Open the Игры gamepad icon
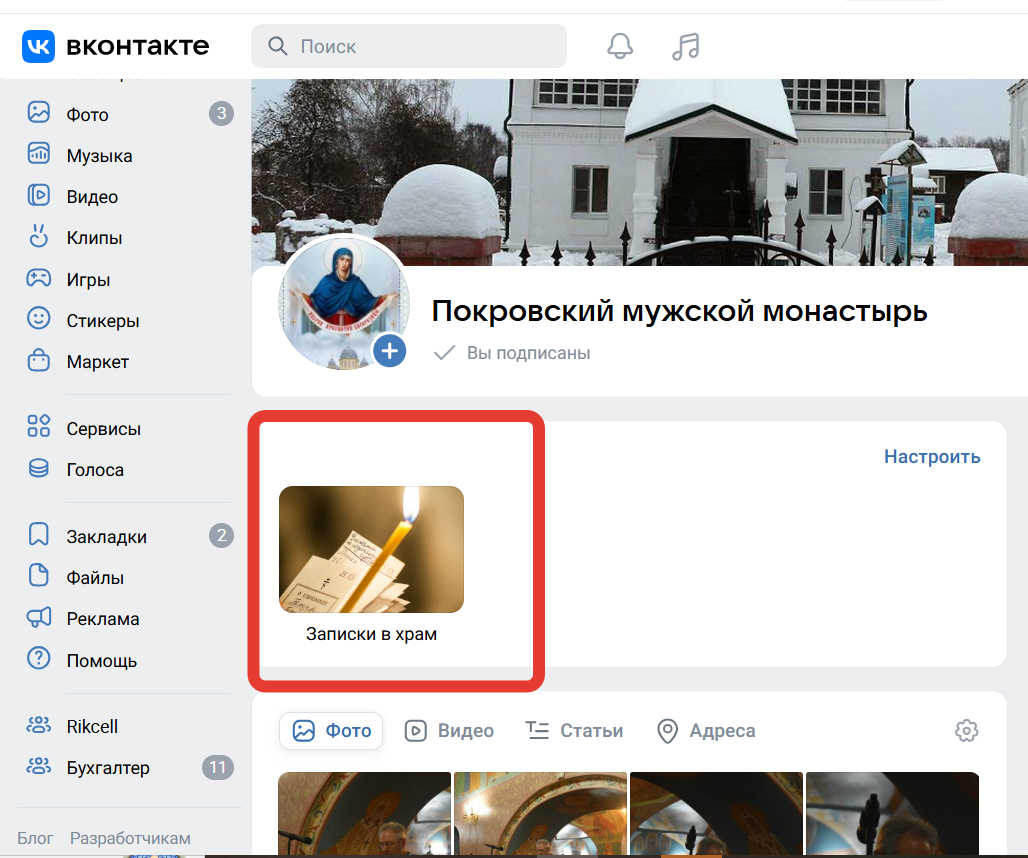This screenshot has height=858, width=1028. point(39,279)
